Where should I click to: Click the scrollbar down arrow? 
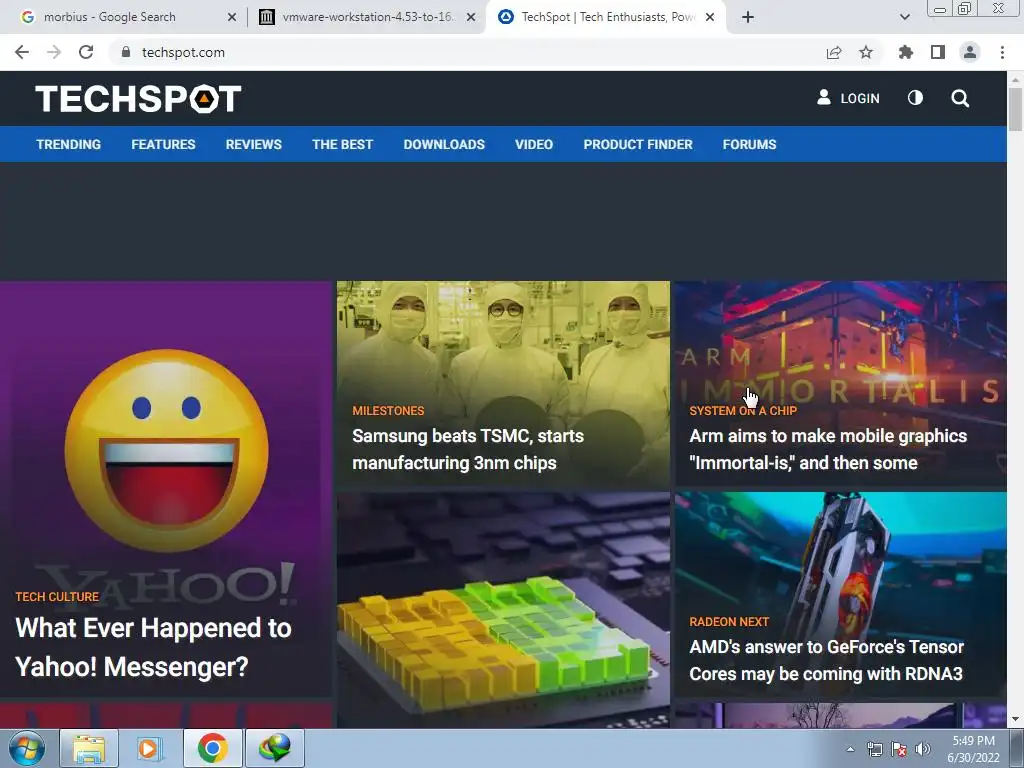point(1016,720)
